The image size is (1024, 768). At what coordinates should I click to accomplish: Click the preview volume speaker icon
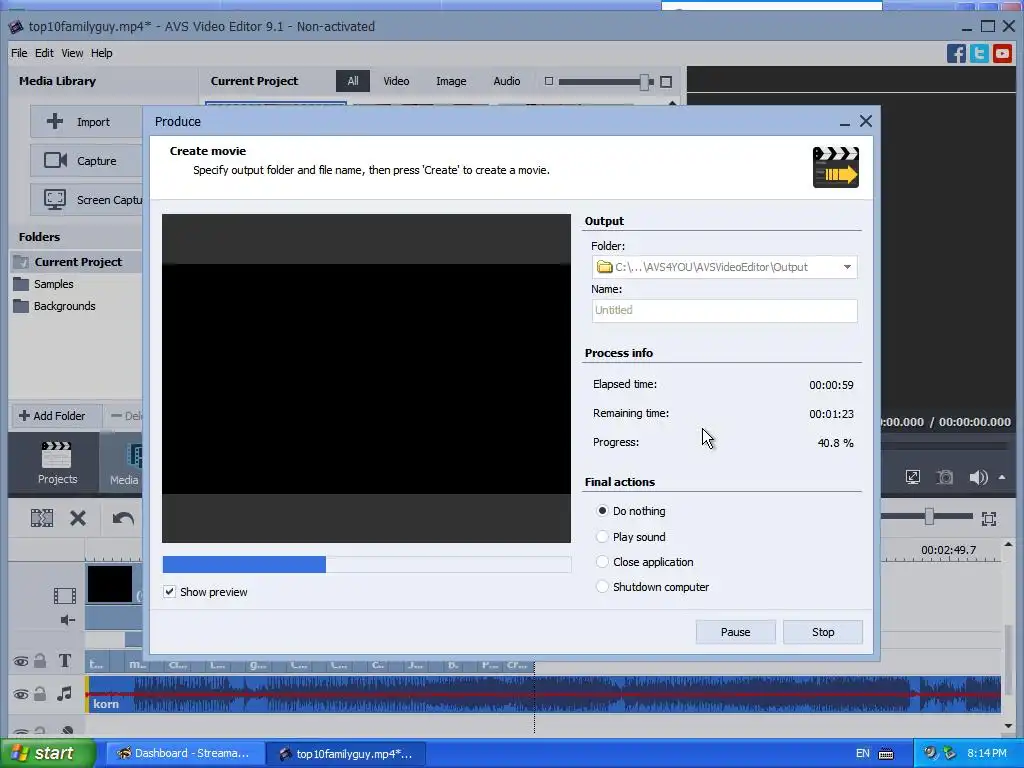[x=978, y=477]
